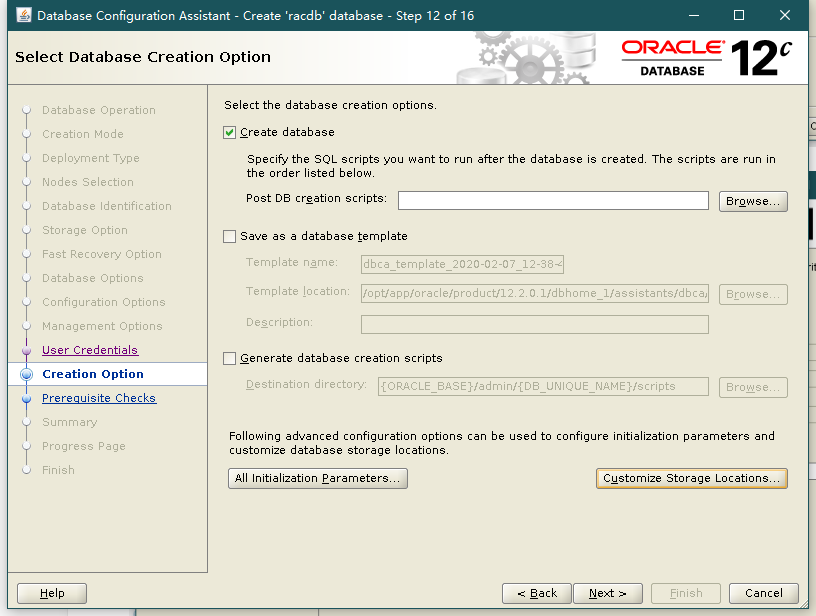Click Deployment Type step label
This screenshot has width=816, height=616.
(x=91, y=158)
